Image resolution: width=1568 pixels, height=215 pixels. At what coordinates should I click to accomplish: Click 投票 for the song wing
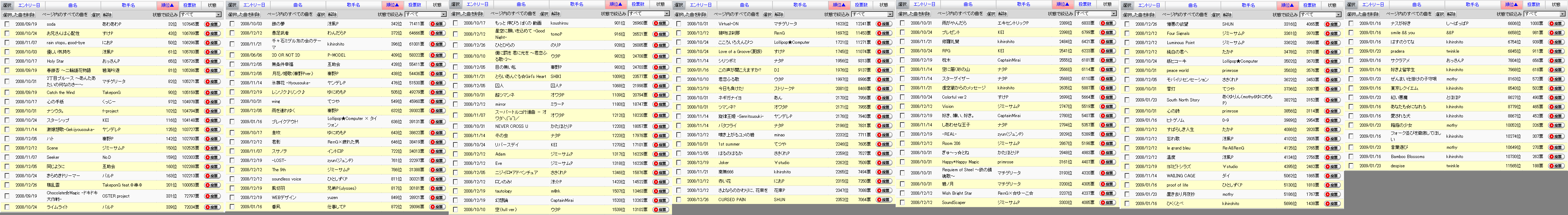coord(437,102)
